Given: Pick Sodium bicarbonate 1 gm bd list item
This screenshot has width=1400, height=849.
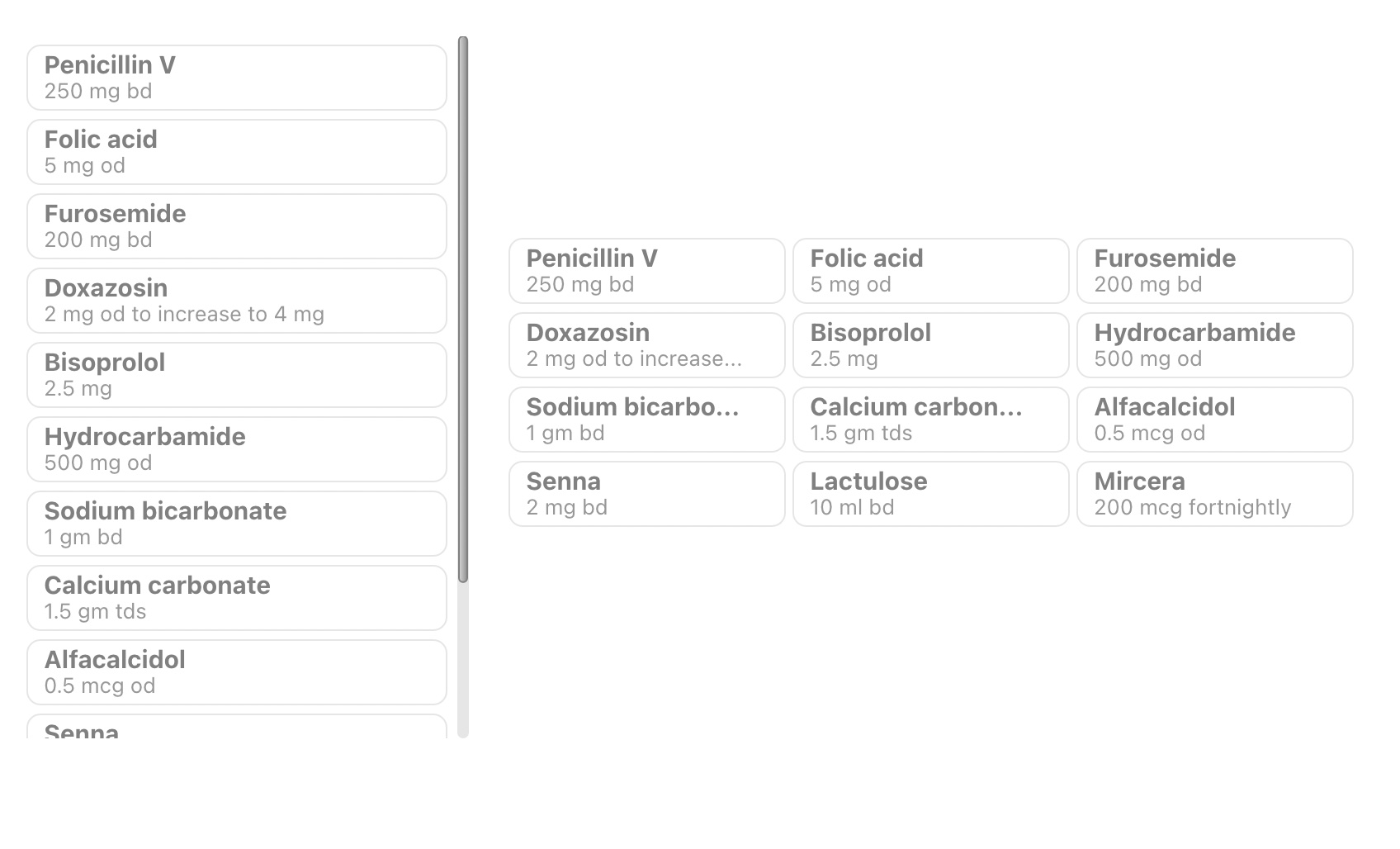Looking at the screenshot, I should point(236,524).
